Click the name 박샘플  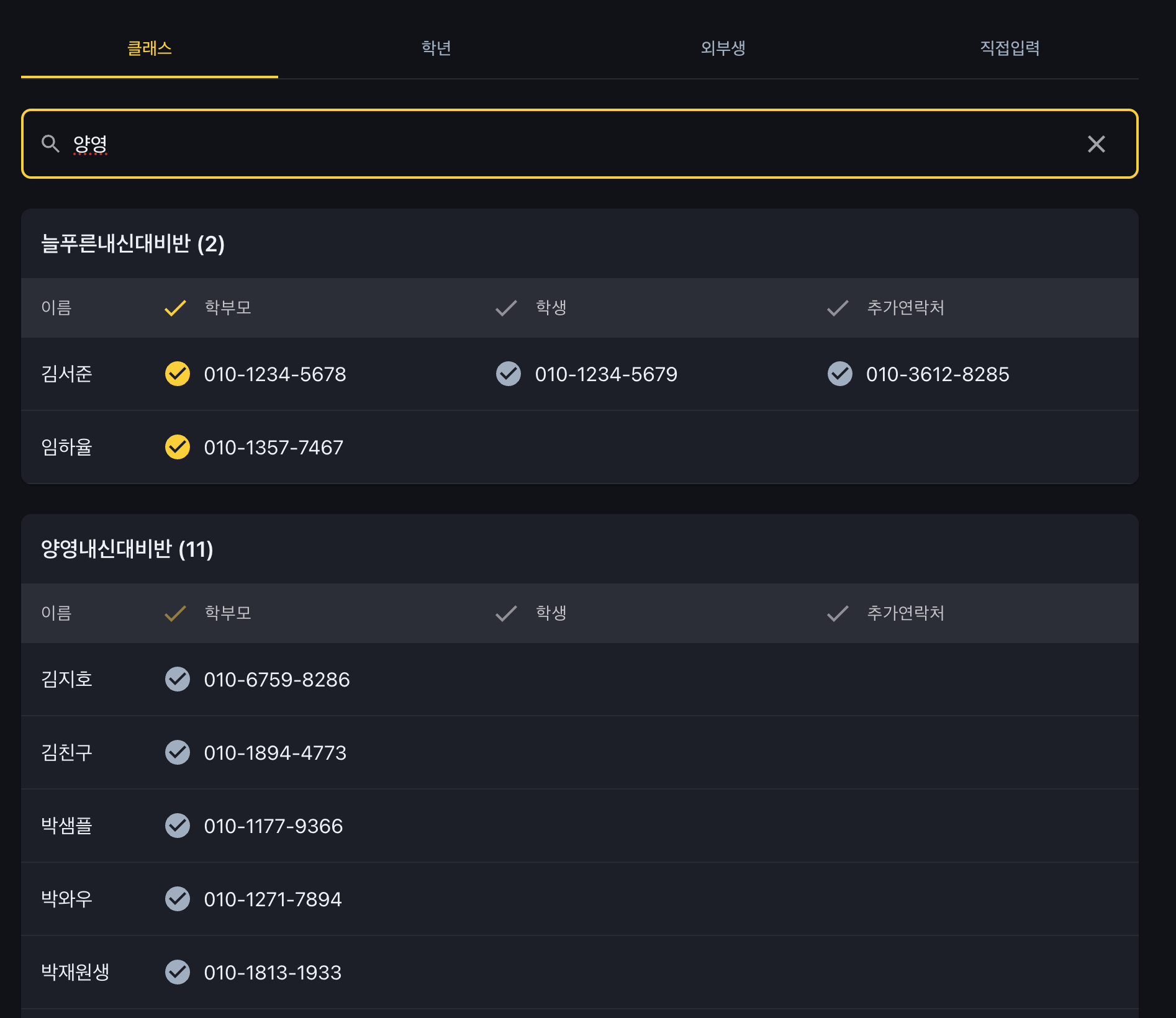click(66, 826)
